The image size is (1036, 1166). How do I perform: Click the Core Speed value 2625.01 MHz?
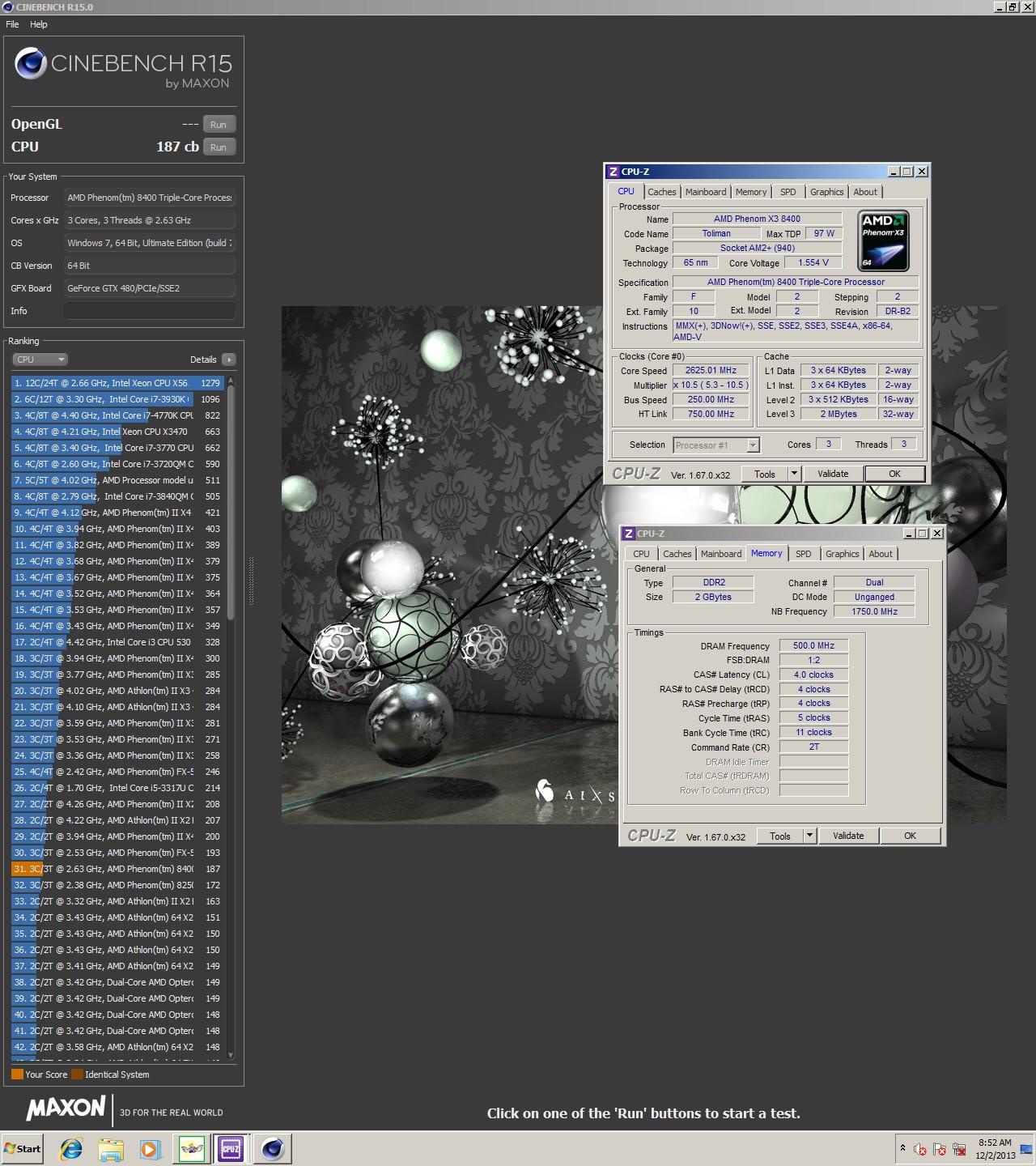(x=711, y=371)
